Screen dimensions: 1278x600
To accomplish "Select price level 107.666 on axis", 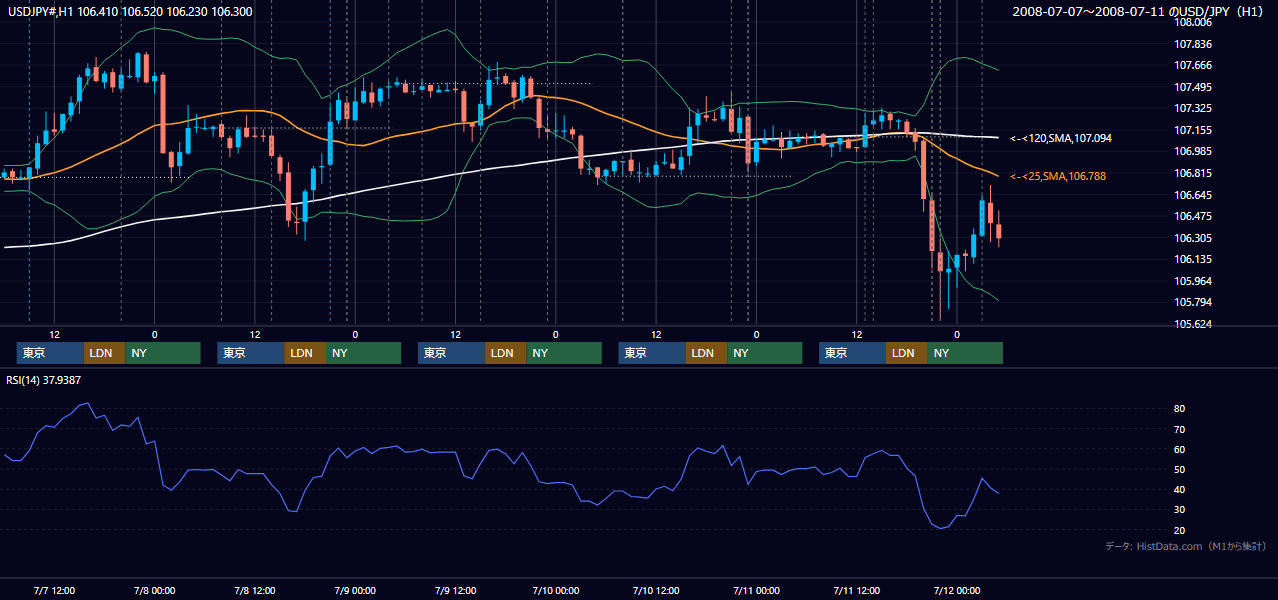I will 1192,65.
